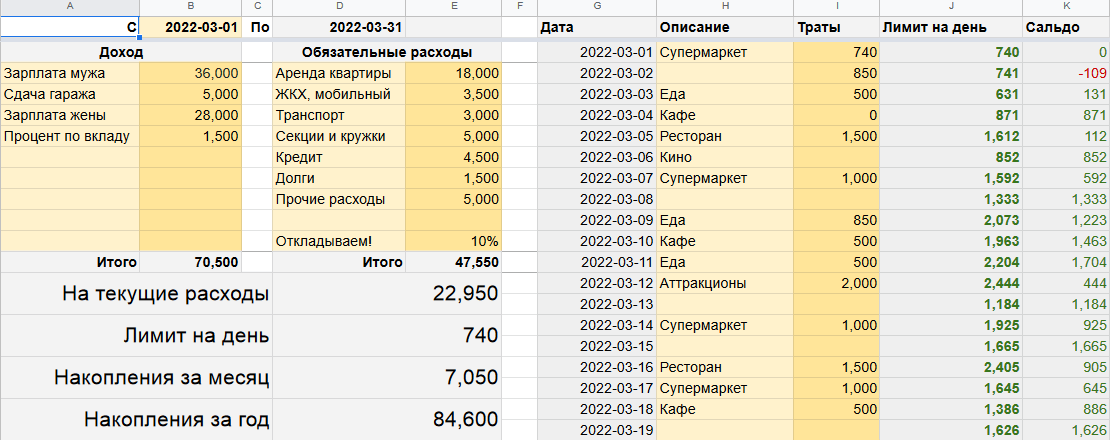Select start date cell 2022-03-01 in column B
1110x440 pixels.
coord(190,27)
